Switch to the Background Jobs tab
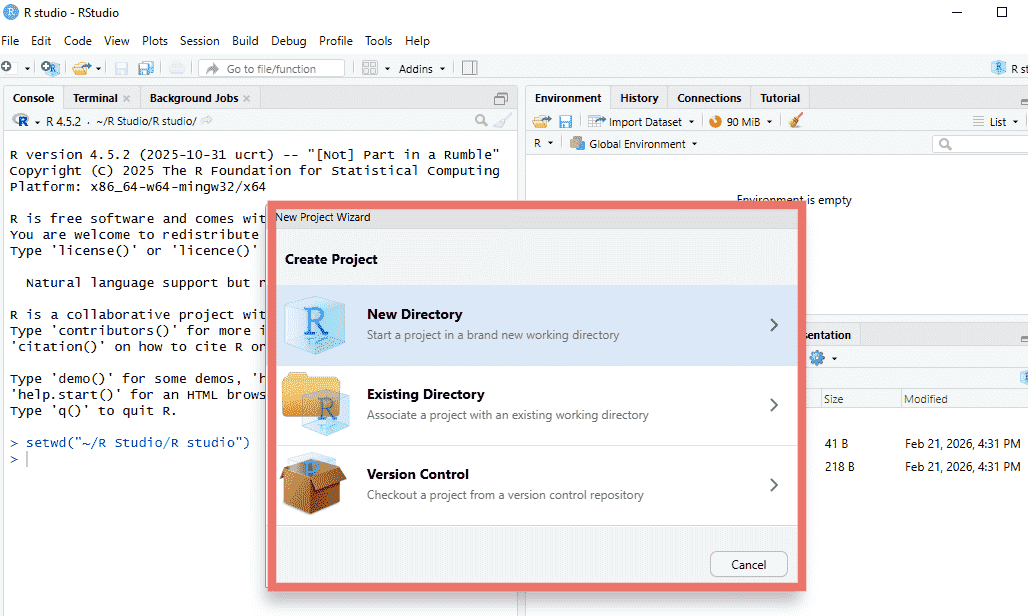1028x616 pixels. point(194,98)
